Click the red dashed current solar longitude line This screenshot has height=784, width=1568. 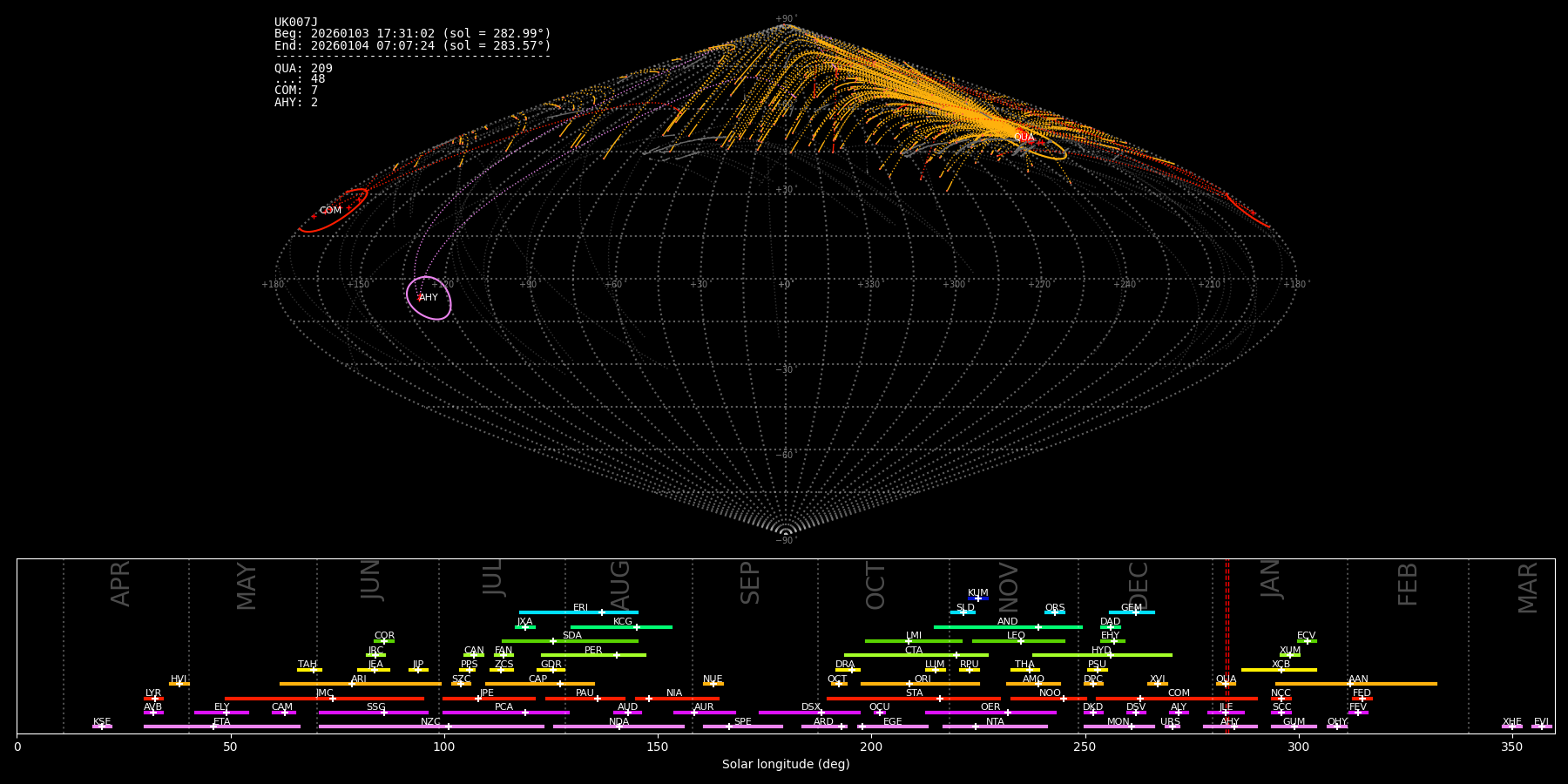pyautogui.click(x=1227, y=645)
